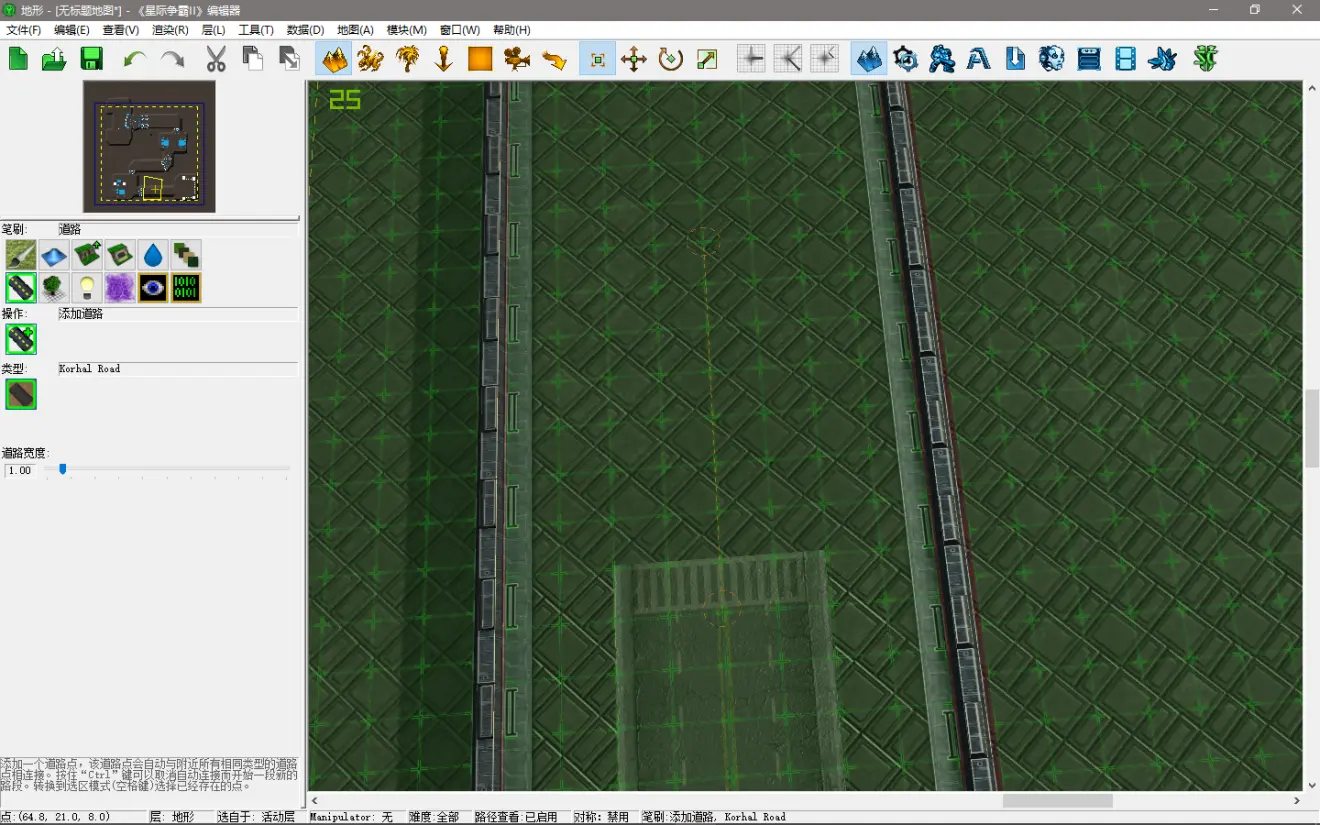Select the Scale manipulator
The height and width of the screenshot is (825, 1320).
(x=707, y=59)
